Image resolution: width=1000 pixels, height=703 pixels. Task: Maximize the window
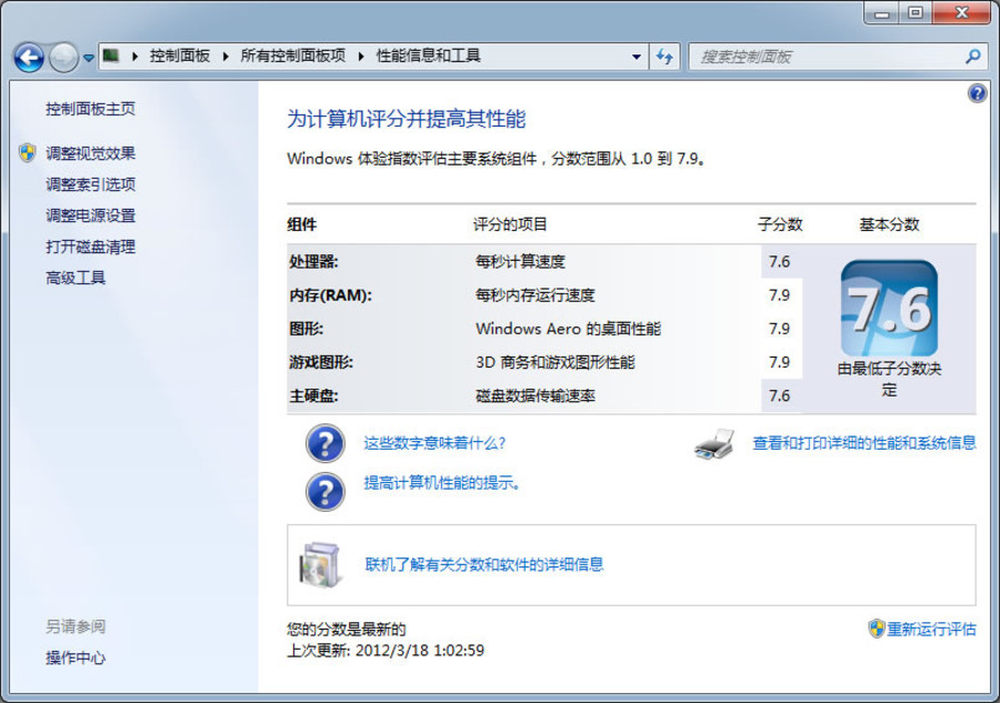[915, 12]
